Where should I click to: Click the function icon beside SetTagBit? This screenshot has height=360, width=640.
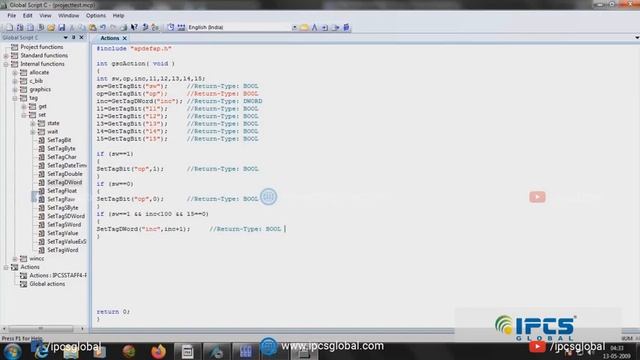(41, 140)
